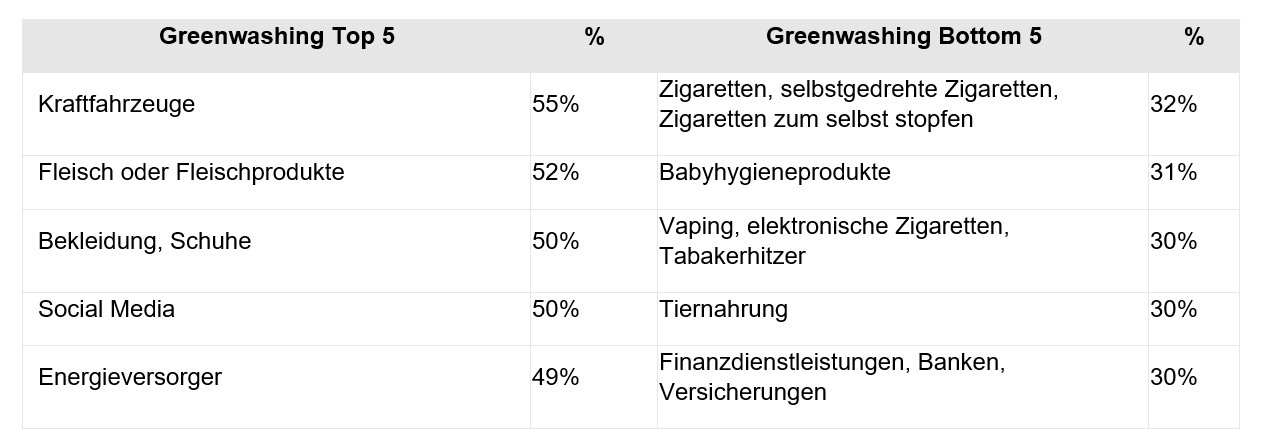The width and height of the screenshot is (1261, 444).
Task: Click the Bekleidung, Schuhe cell
Action: (x=145, y=241)
